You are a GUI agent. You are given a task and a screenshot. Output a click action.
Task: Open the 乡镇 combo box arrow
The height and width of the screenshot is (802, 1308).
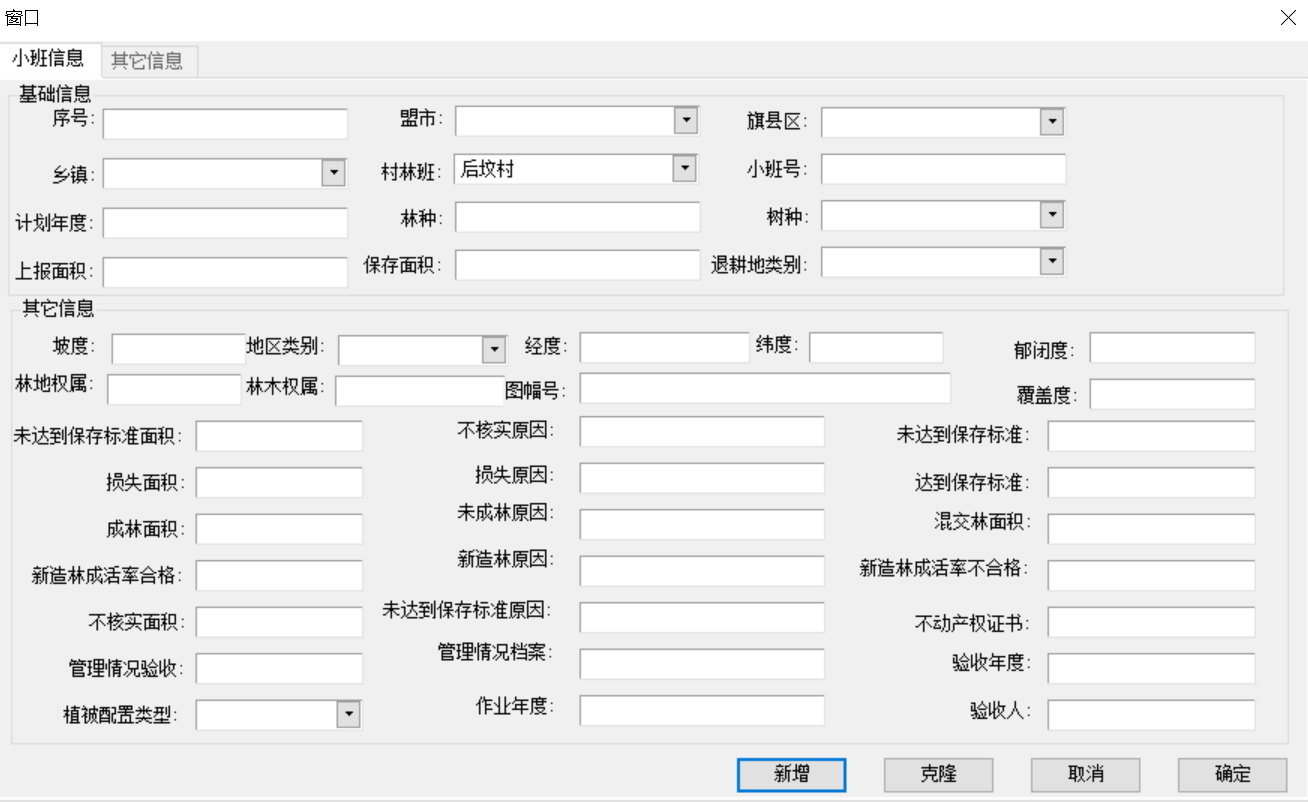pyautogui.click(x=333, y=173)
